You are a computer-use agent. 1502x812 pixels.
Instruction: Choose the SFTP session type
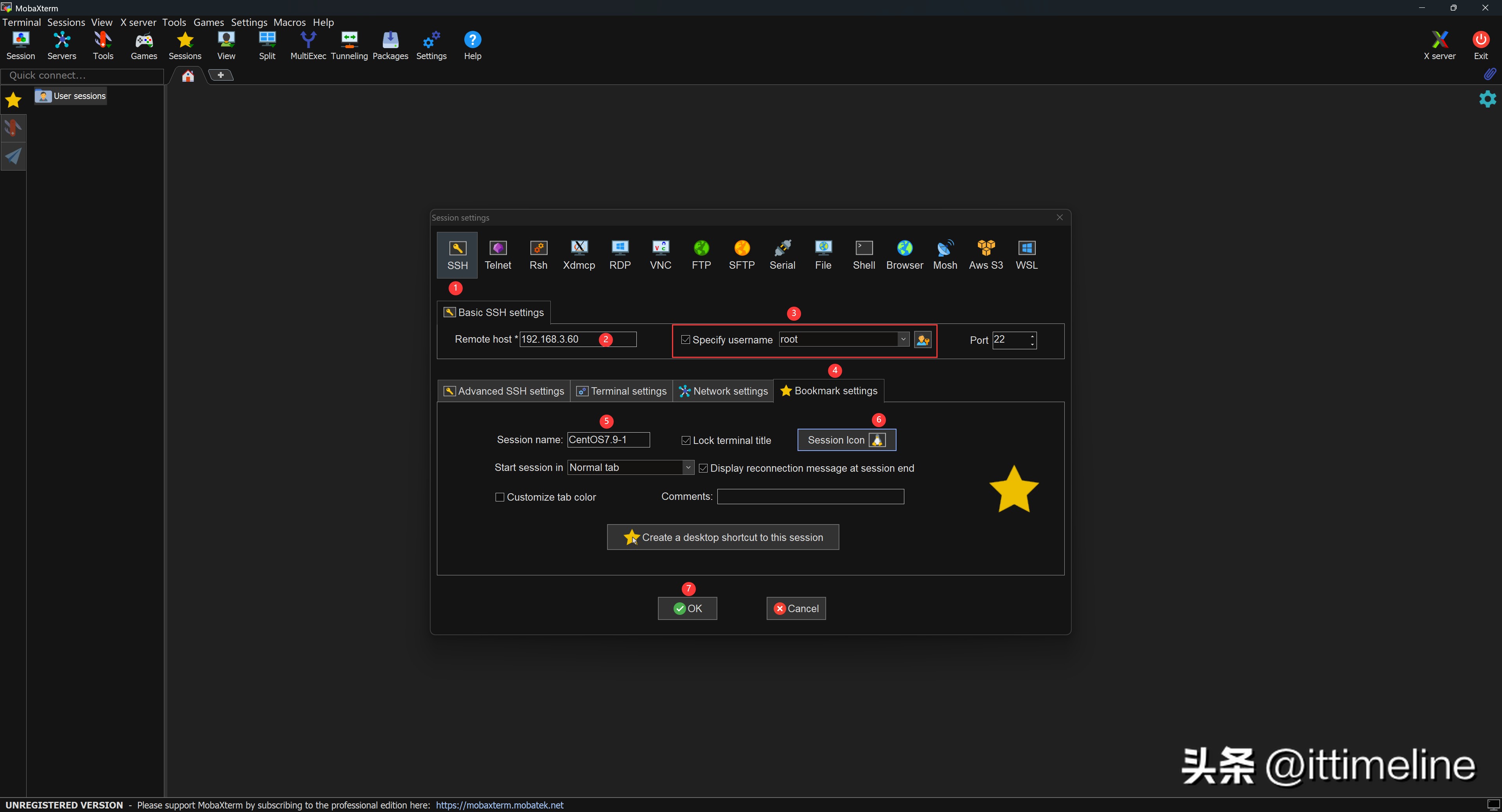[741, 255]
